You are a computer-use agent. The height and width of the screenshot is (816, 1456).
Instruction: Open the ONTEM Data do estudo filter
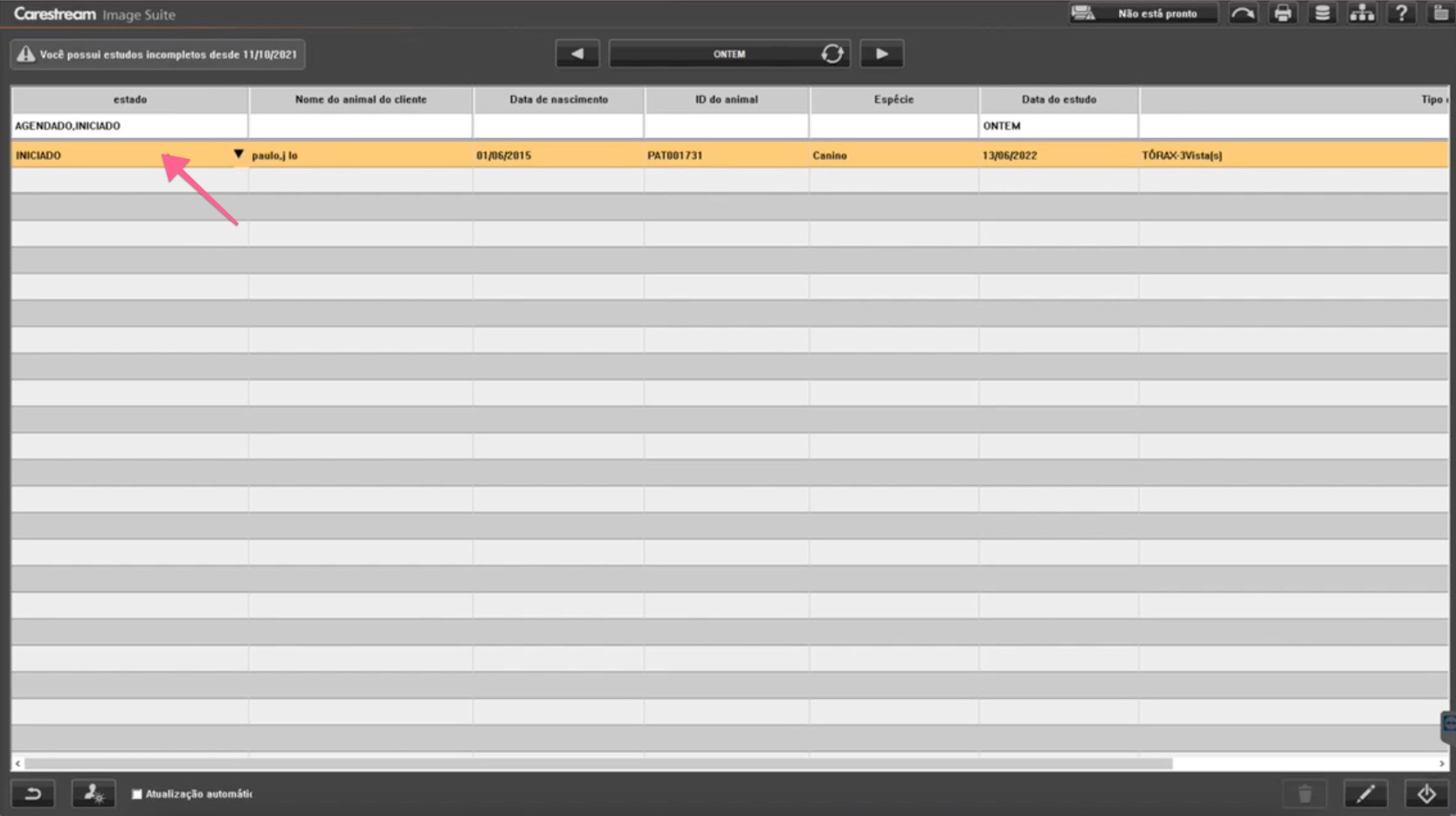point(1058,126)
